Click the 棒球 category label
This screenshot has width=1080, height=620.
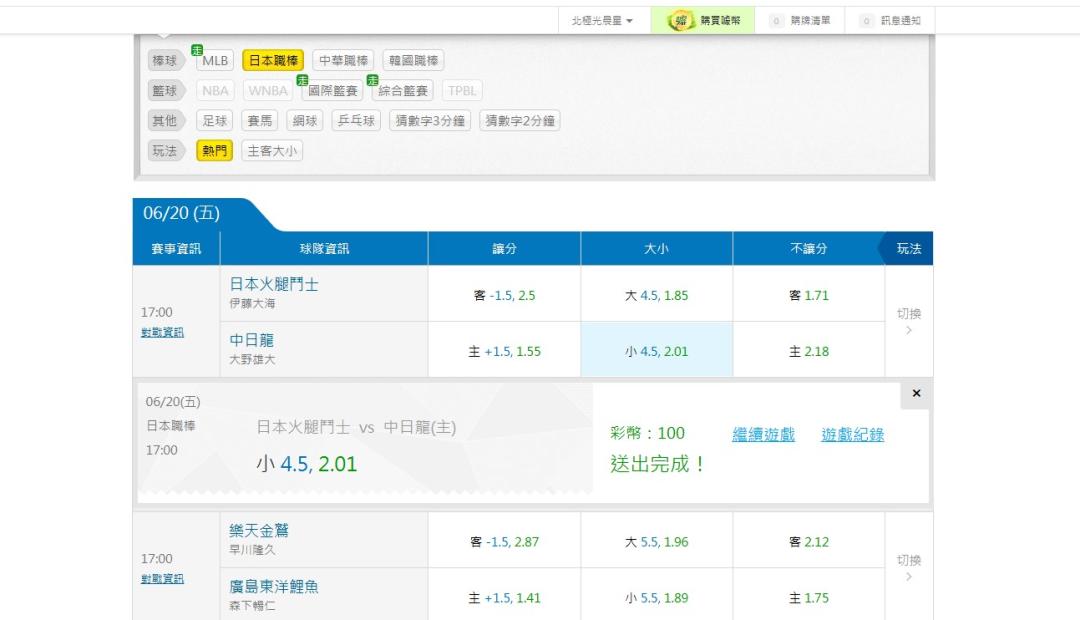coord(165,61)
